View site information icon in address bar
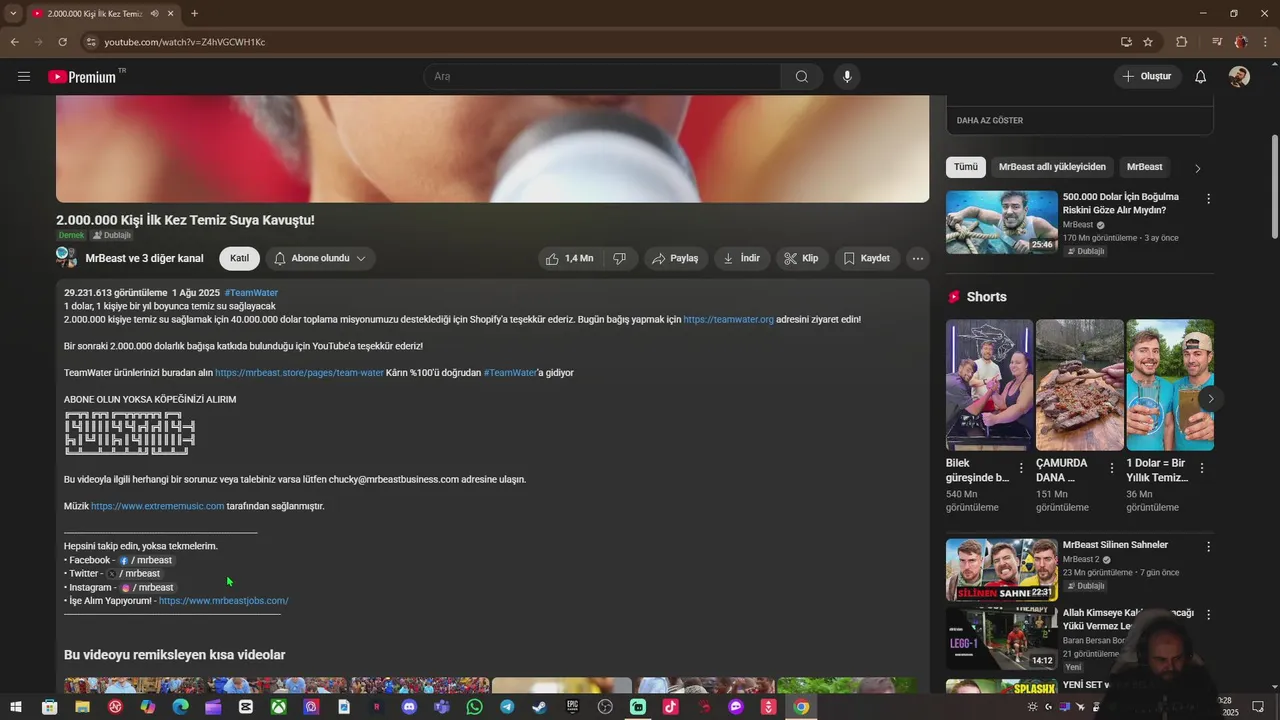The height and width of the screenshot is (720, 1280). 91,42
